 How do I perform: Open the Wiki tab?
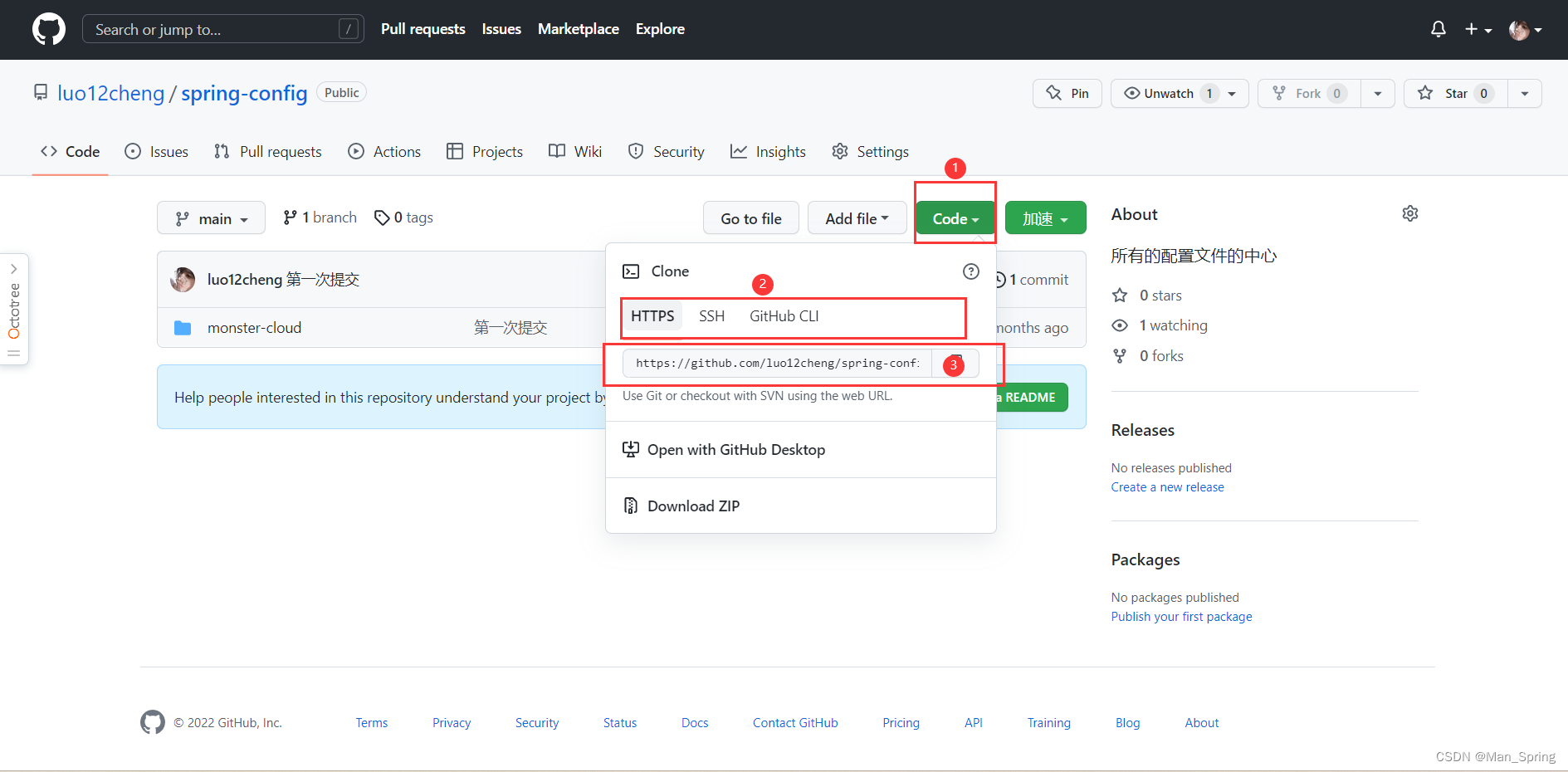(575, 151)
